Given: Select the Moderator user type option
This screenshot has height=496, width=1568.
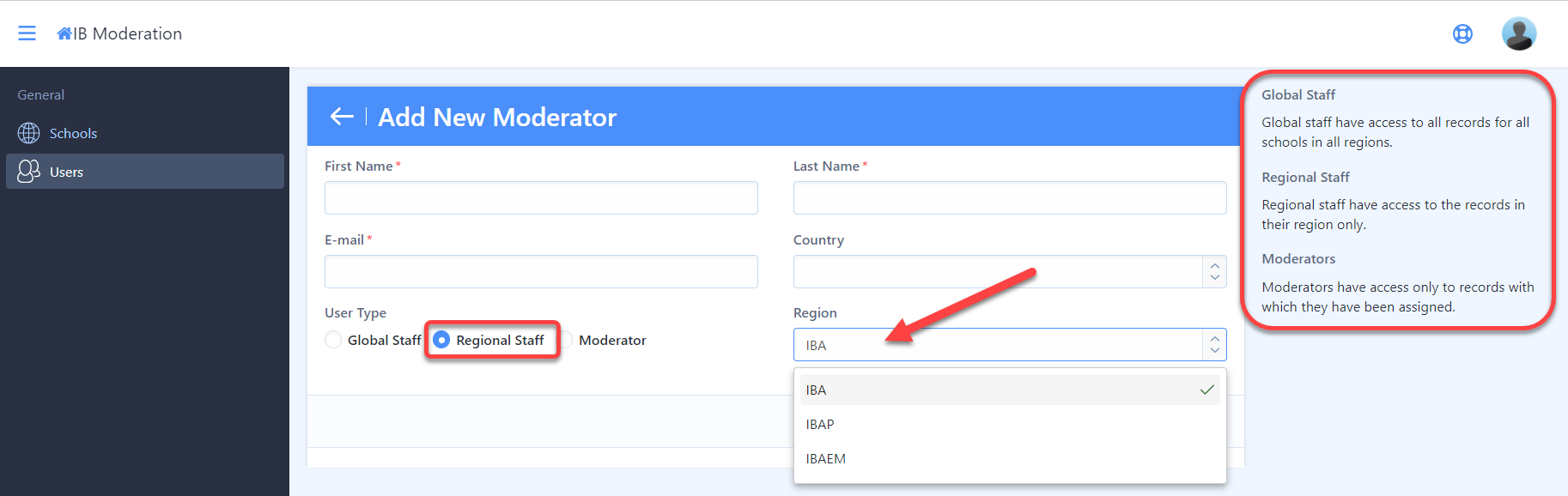Looking at the screenshot, I should pyautogui.click(x=605, y=340).
